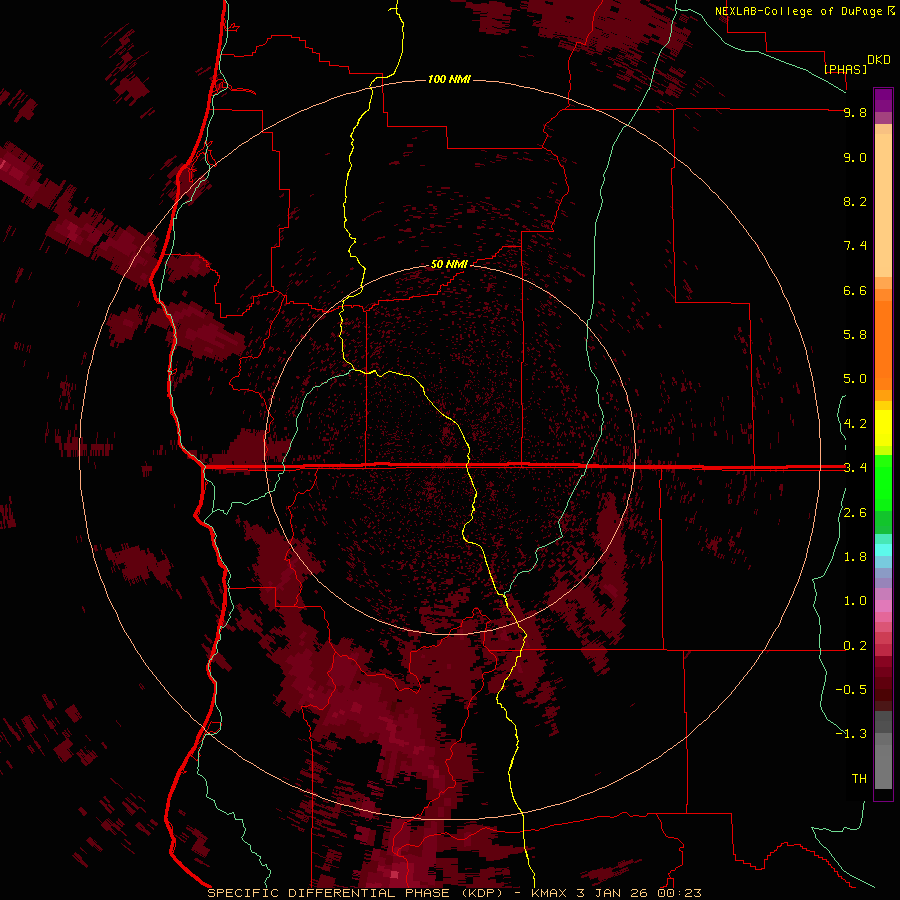Screen dimensions: 900x900
Task: Click the 5.8 color scale value
Action: (855, 335)
